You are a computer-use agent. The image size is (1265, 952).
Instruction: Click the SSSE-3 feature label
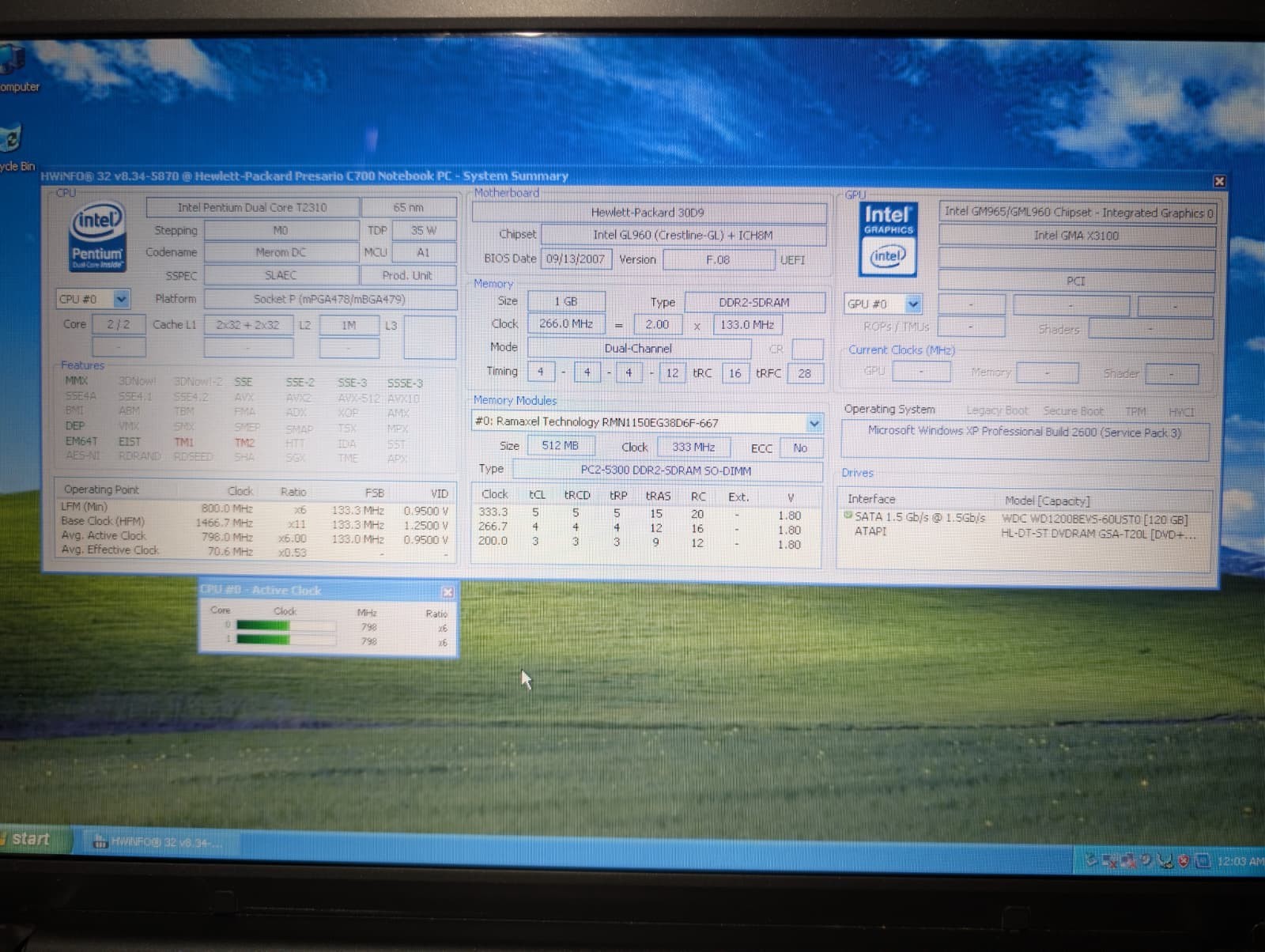405,383
